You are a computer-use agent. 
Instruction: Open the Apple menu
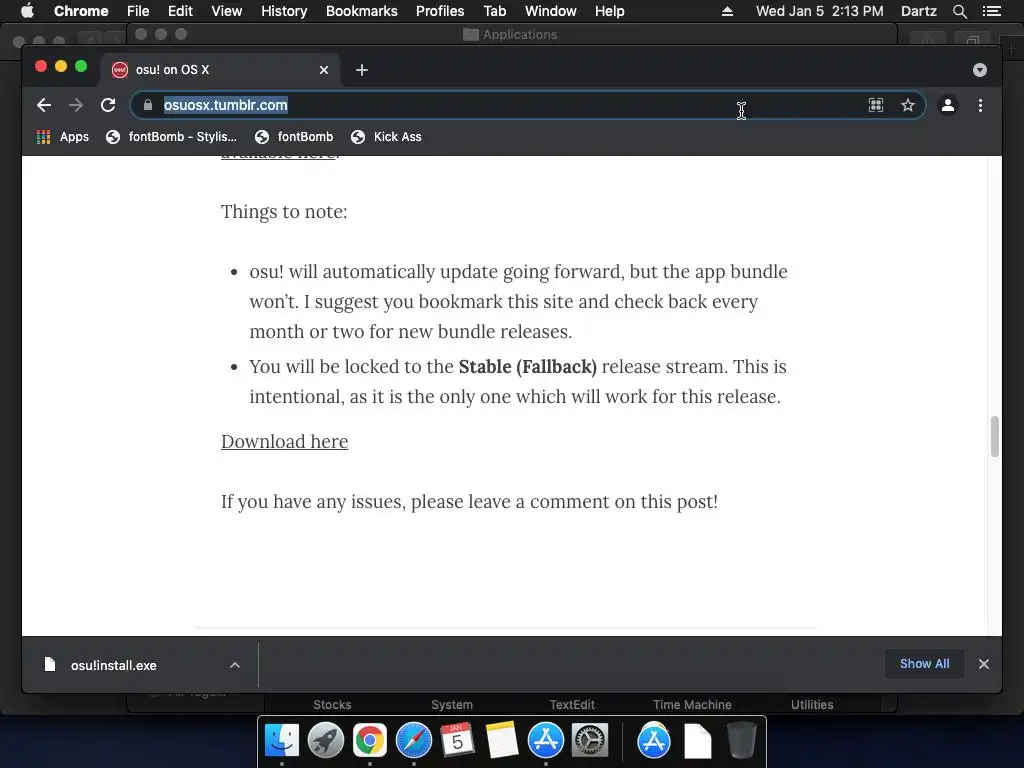point(27,11)
